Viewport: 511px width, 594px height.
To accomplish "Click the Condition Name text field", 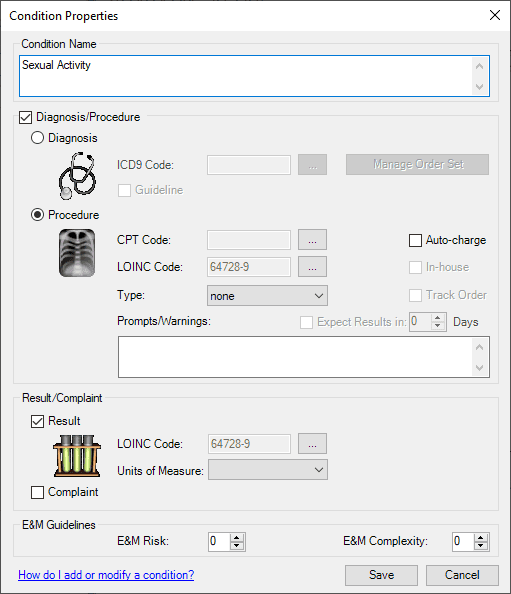I will pos(254,76).
